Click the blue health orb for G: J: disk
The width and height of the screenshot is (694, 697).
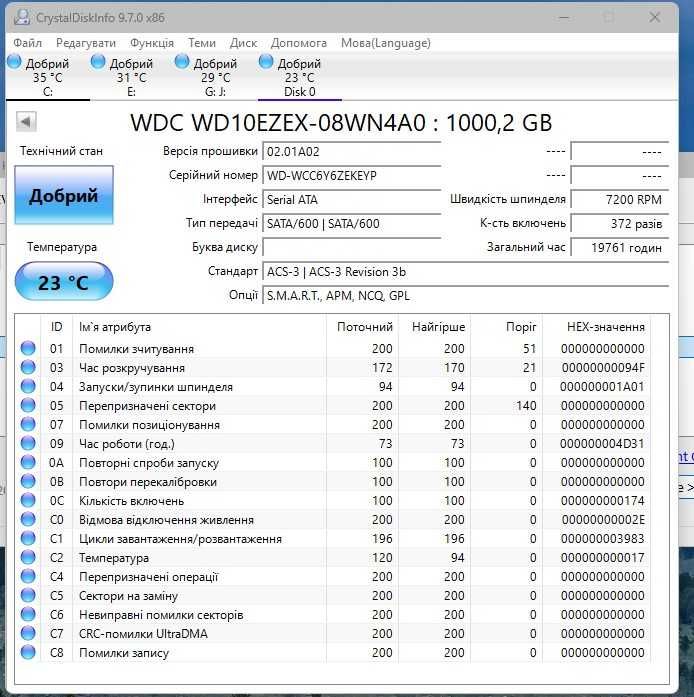click(x=182, y=61)
